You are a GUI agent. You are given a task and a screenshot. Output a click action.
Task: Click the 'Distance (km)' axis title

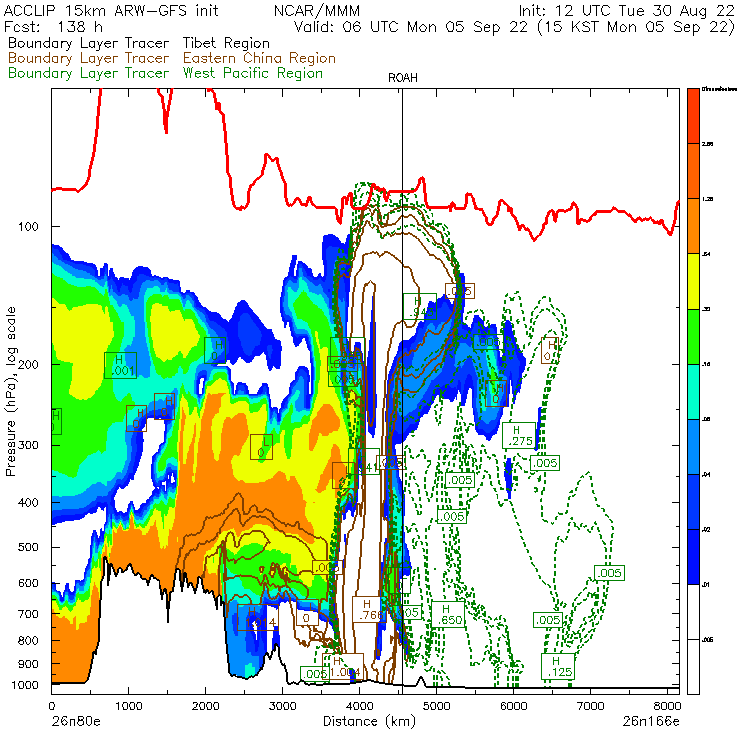369,721
